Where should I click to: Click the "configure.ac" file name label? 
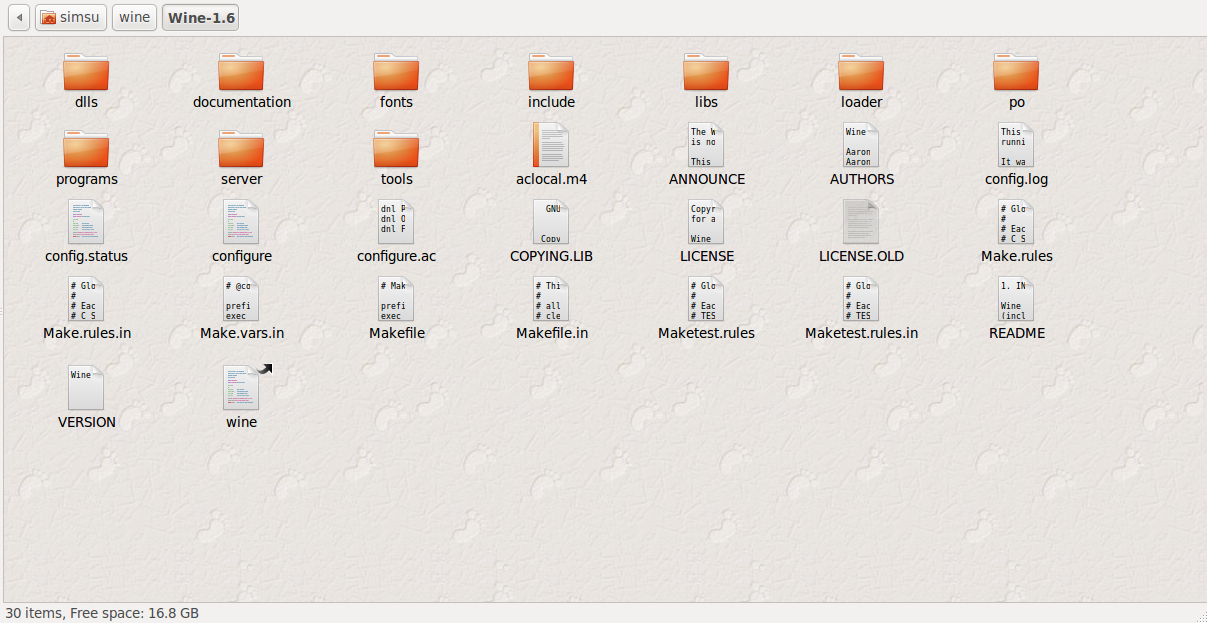(x=396, y=256)
